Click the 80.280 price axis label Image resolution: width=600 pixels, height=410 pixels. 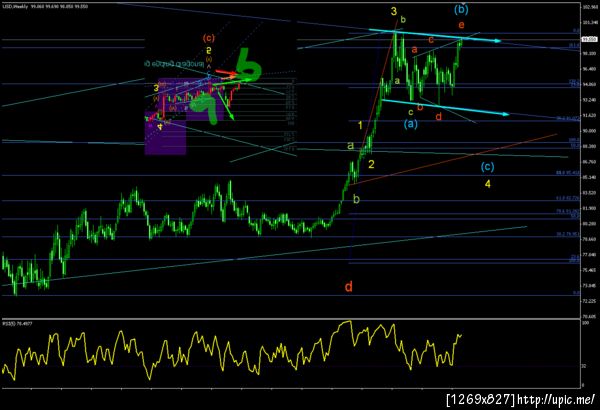589,224
